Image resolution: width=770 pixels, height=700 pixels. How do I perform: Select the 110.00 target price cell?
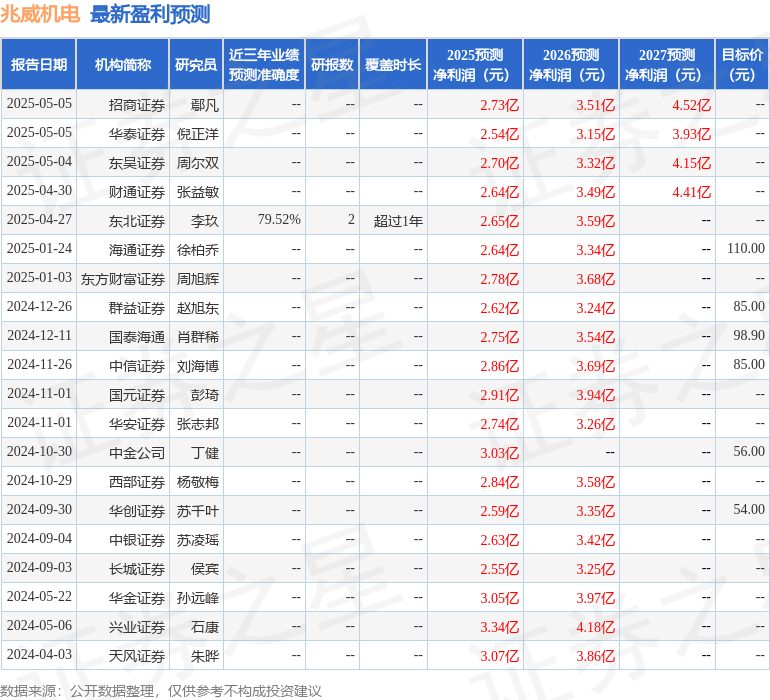pos(746,249)
